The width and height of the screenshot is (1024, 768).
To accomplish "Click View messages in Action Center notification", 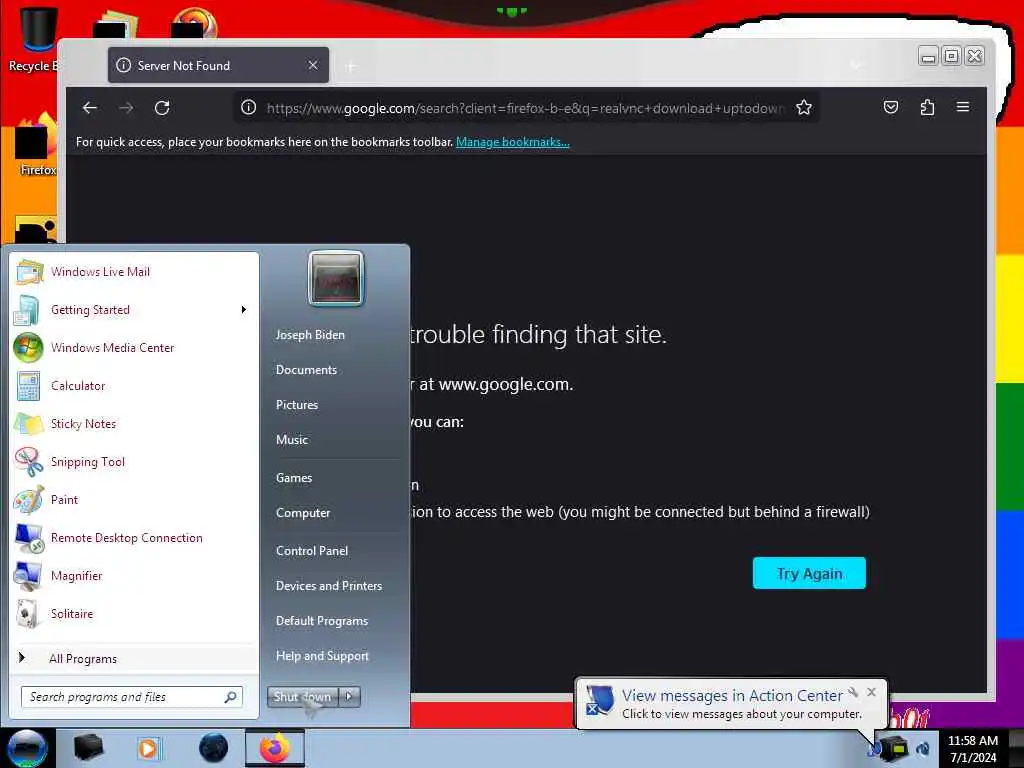I will coord(732,696).
